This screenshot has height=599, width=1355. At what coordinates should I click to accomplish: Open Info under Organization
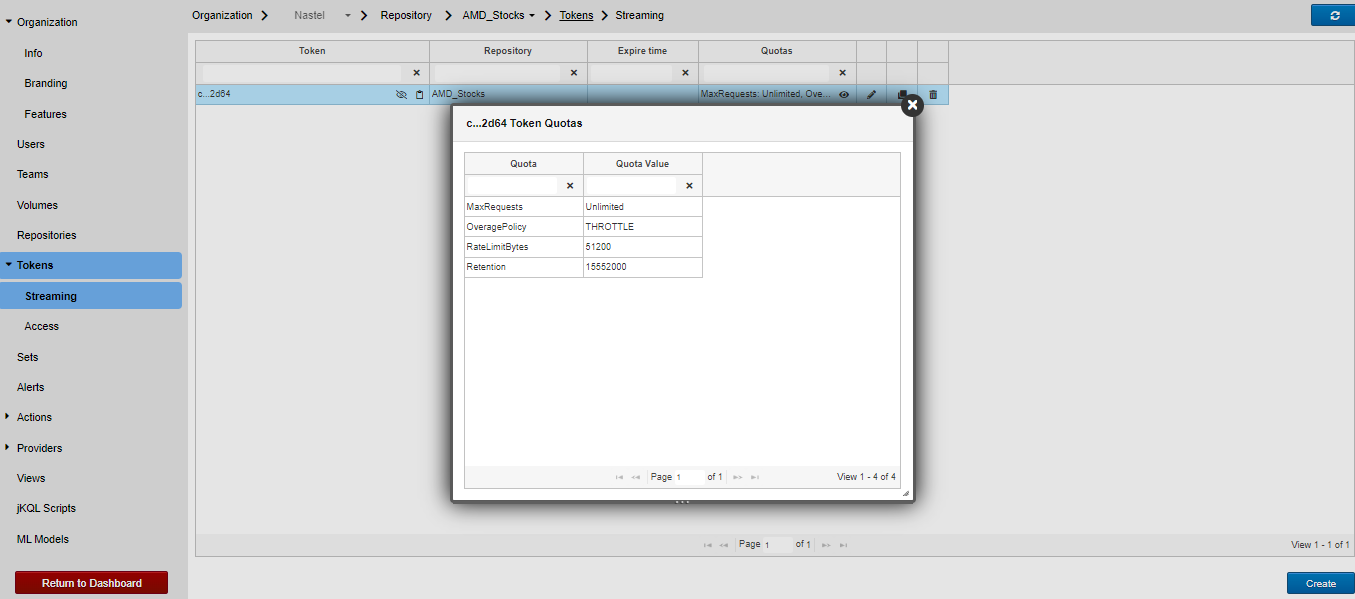click(34, 53)
